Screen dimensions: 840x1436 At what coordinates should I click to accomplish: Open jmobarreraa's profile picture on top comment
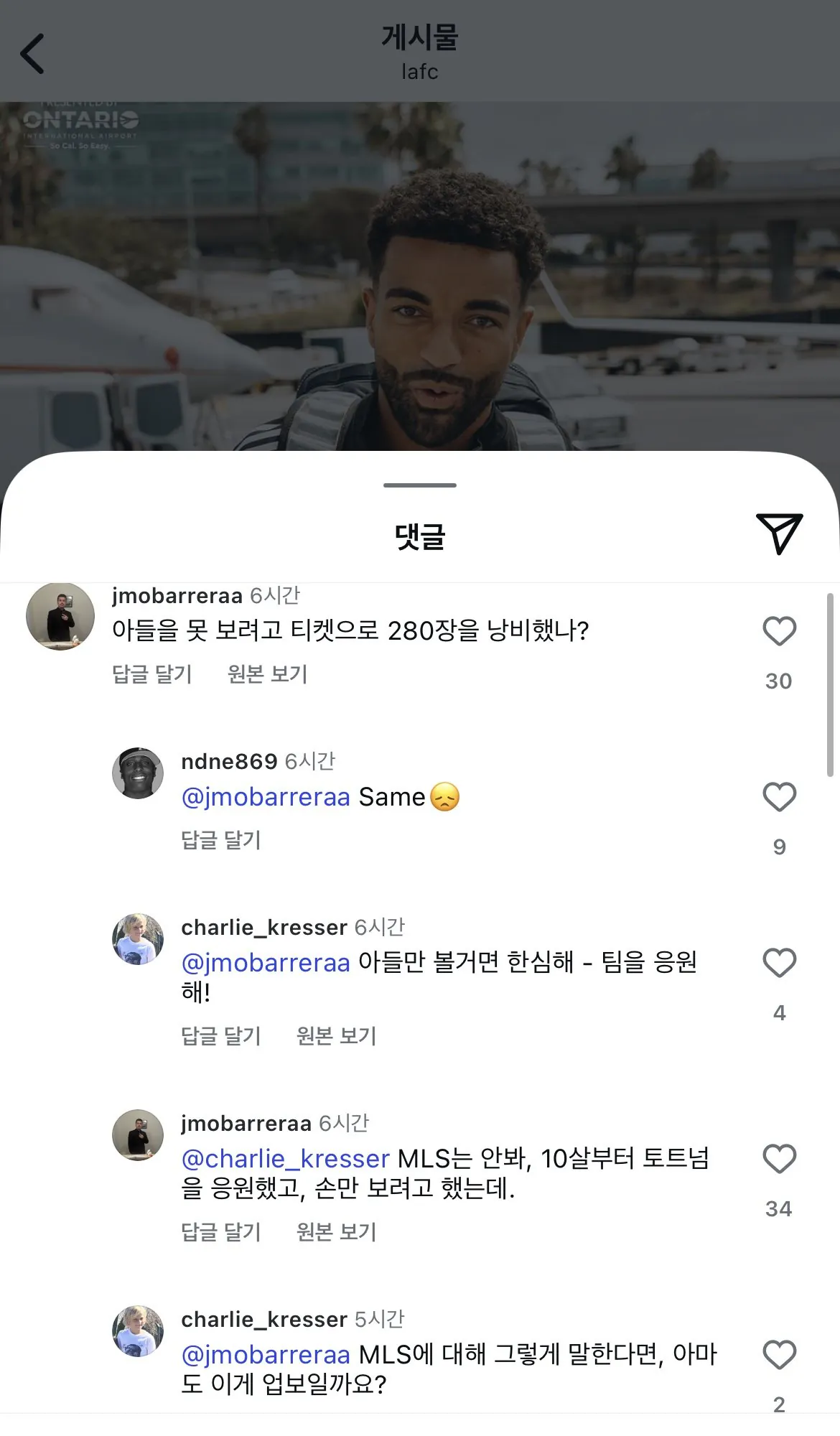click(60, 617)
